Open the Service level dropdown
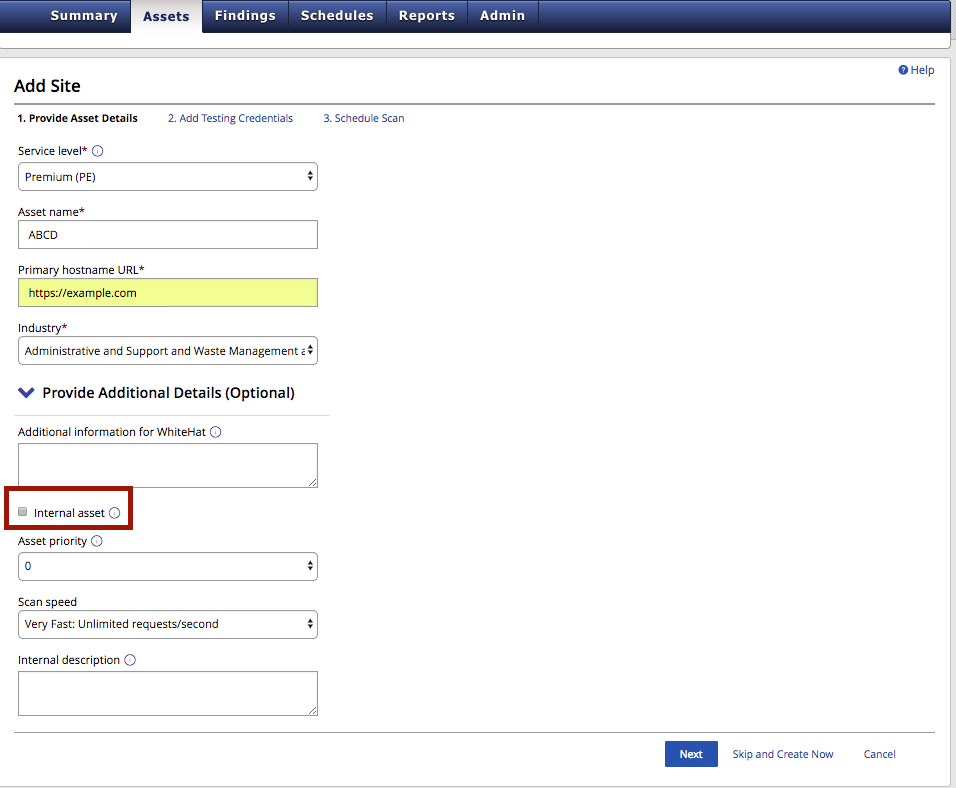This screenshot has height=788, width=956. (167, 176)
